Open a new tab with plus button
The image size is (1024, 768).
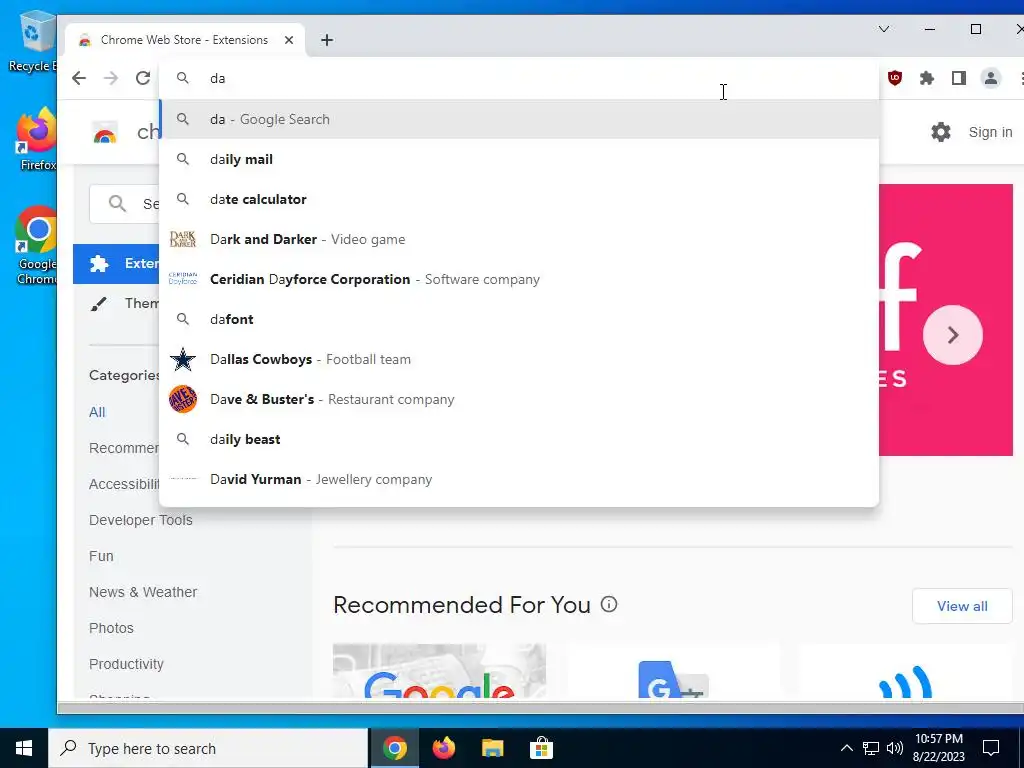327,40
